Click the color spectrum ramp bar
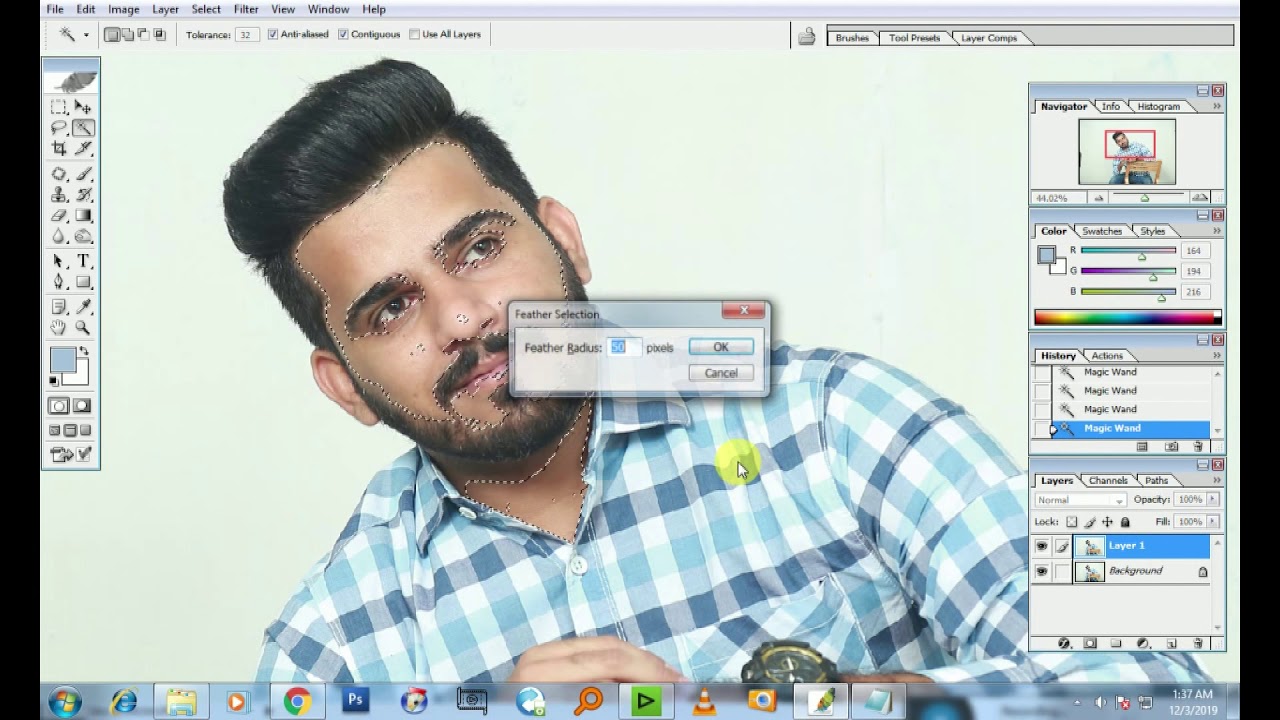 point(1127,318)
